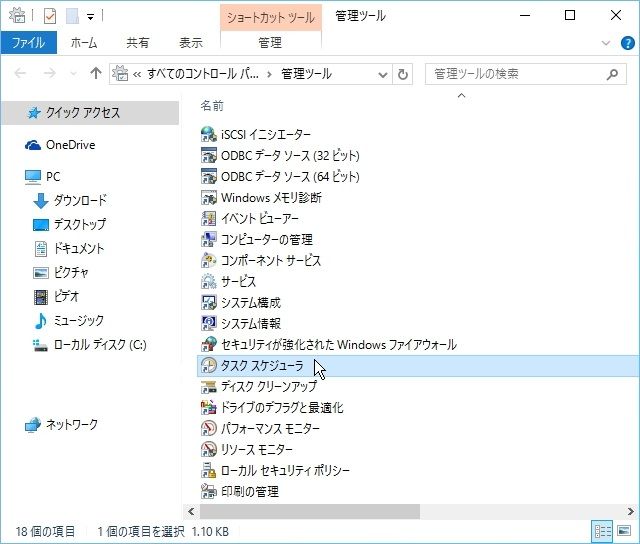Click the horizontal scrollbar right arrow
This screenshot has height=544, width=640.
tap(631, 511)
